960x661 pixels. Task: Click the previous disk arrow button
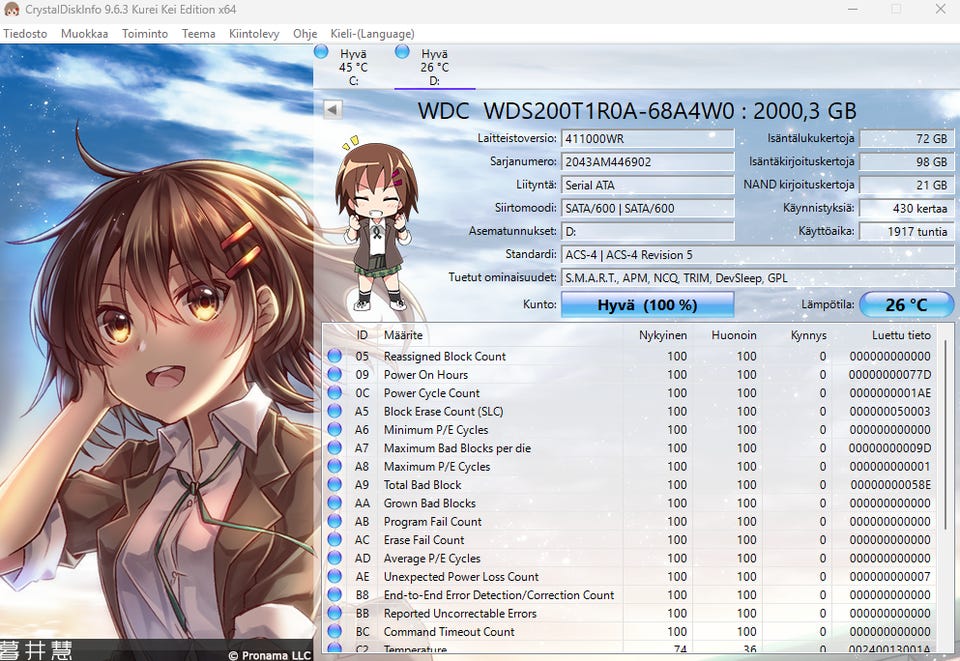coord(333,110)
